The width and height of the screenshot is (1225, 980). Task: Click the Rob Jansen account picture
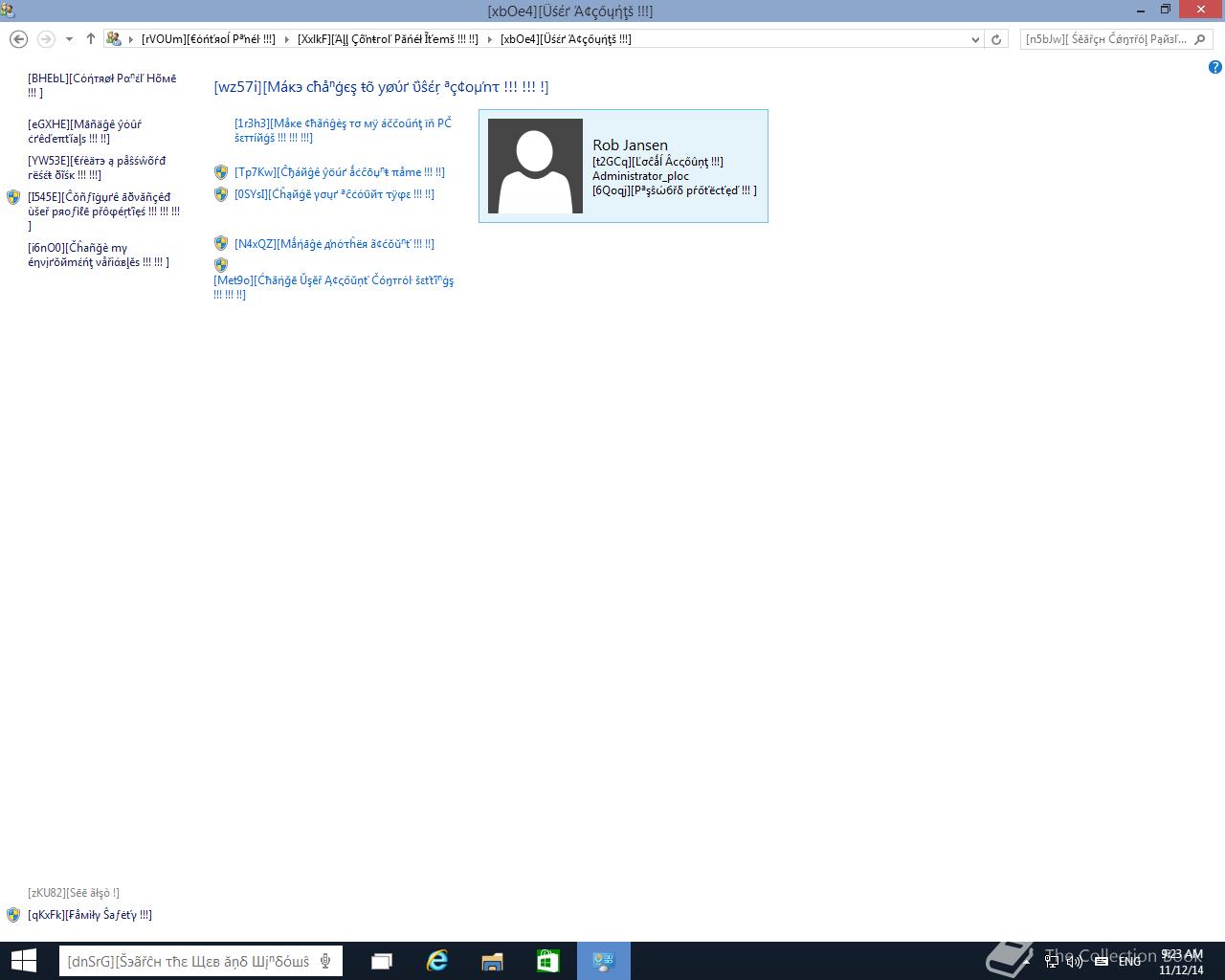pyautogui.click(x=535, y=167)
